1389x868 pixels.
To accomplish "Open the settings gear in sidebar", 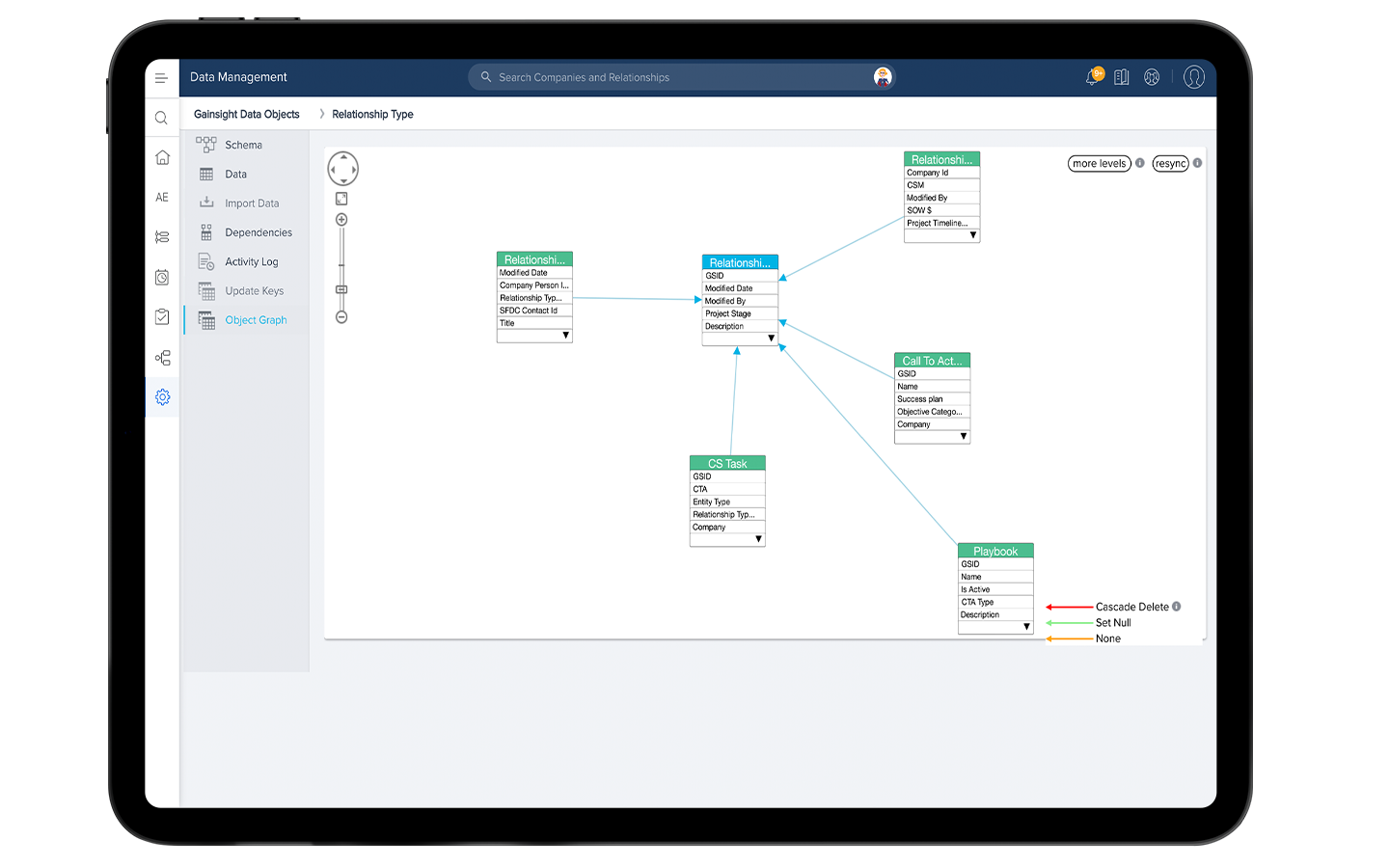I will tap(162, 396).
